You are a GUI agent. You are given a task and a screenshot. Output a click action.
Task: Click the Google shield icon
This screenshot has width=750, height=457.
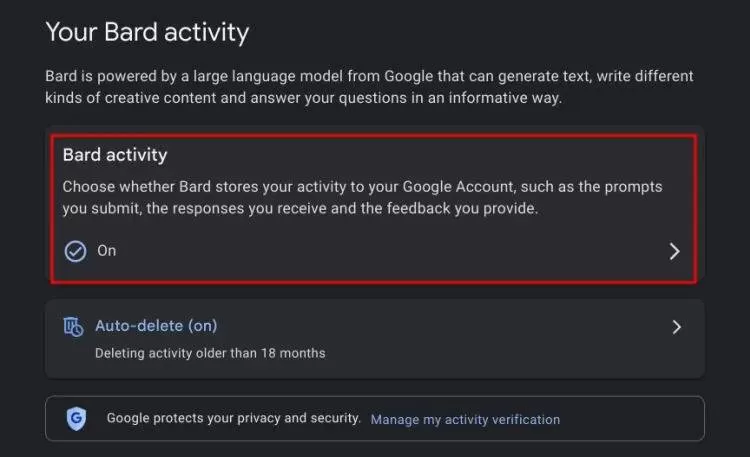(76, 419)
